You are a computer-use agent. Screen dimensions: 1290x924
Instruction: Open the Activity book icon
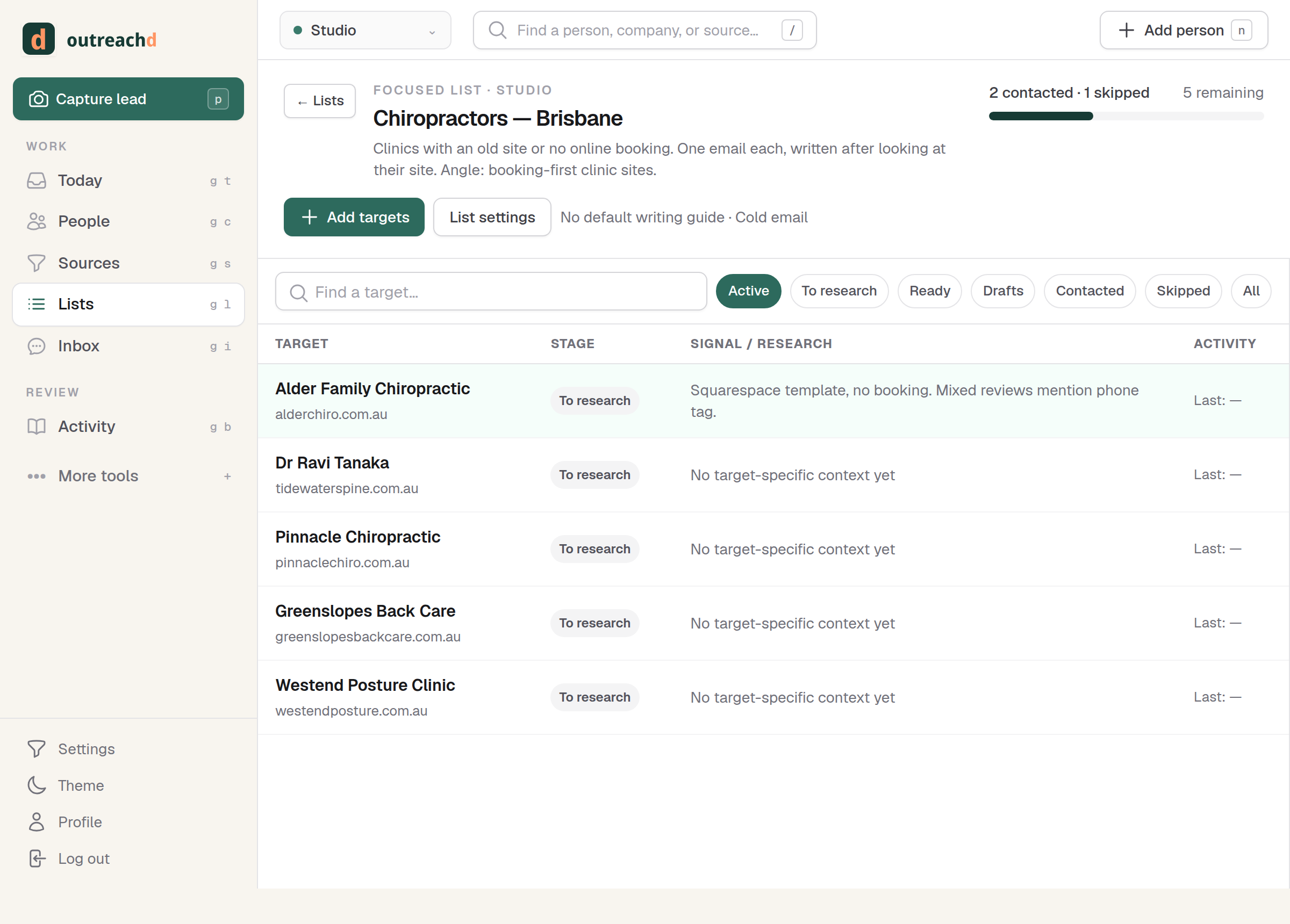pyautogui.click(x=37, y=427)
